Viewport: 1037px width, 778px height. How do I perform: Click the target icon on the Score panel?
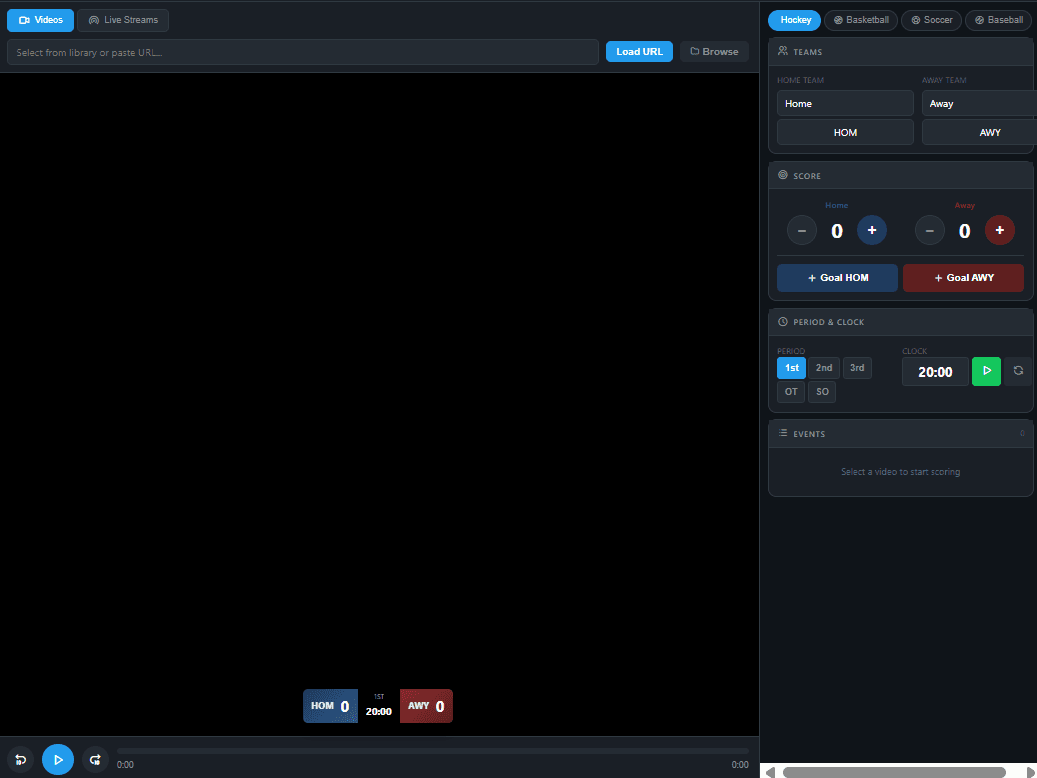tap(782, 175)
